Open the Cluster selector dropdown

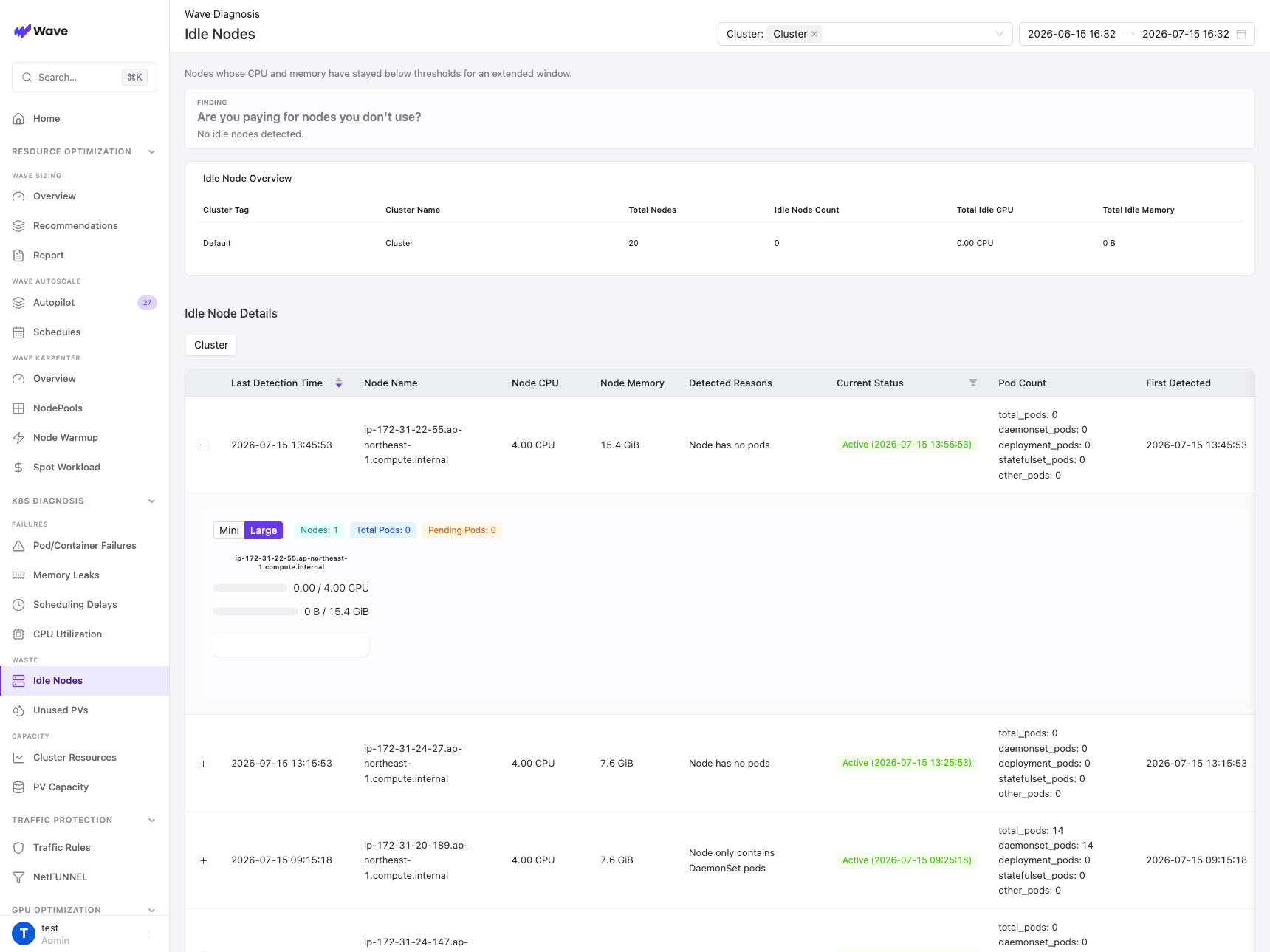865,34
